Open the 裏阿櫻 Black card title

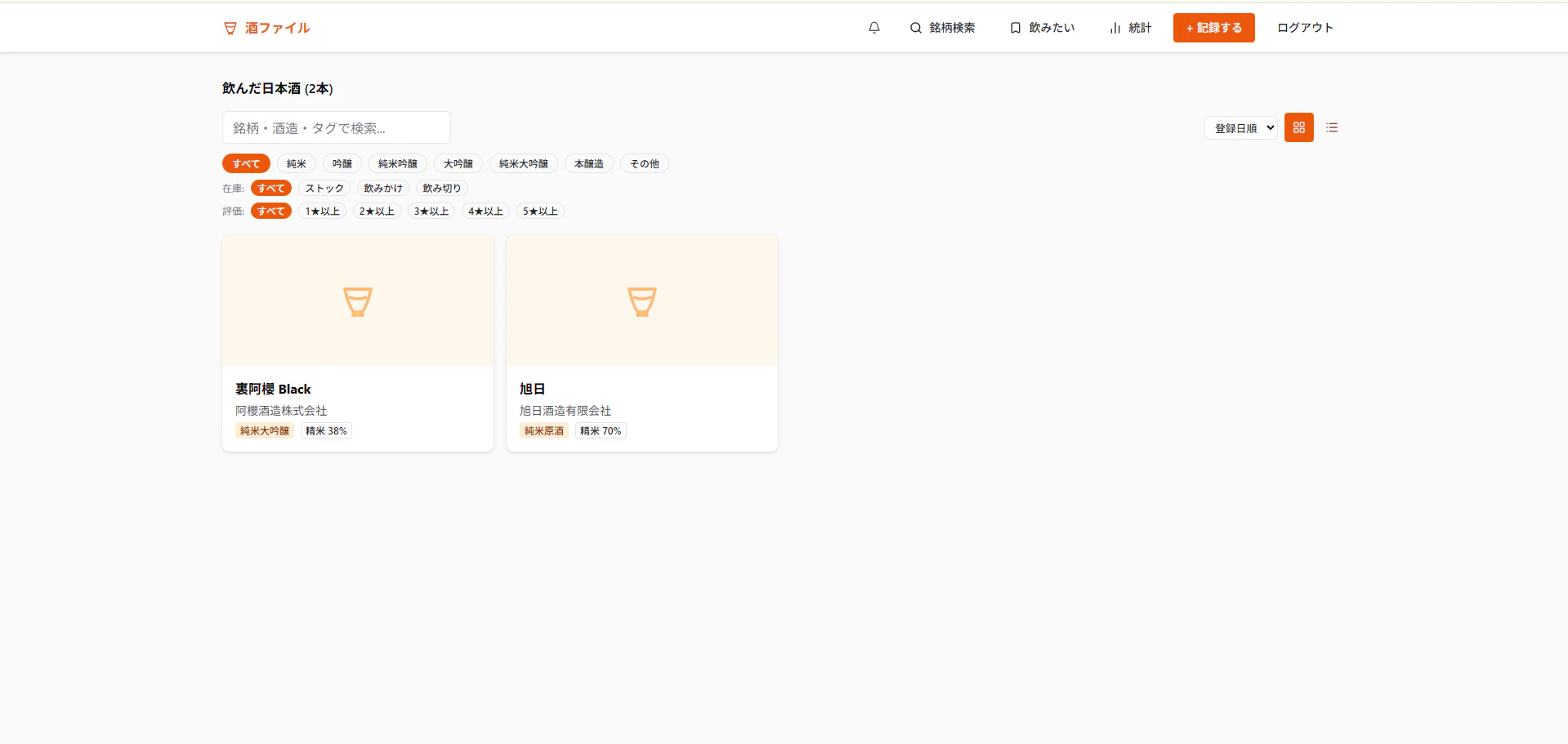click(x=273, y=389)
